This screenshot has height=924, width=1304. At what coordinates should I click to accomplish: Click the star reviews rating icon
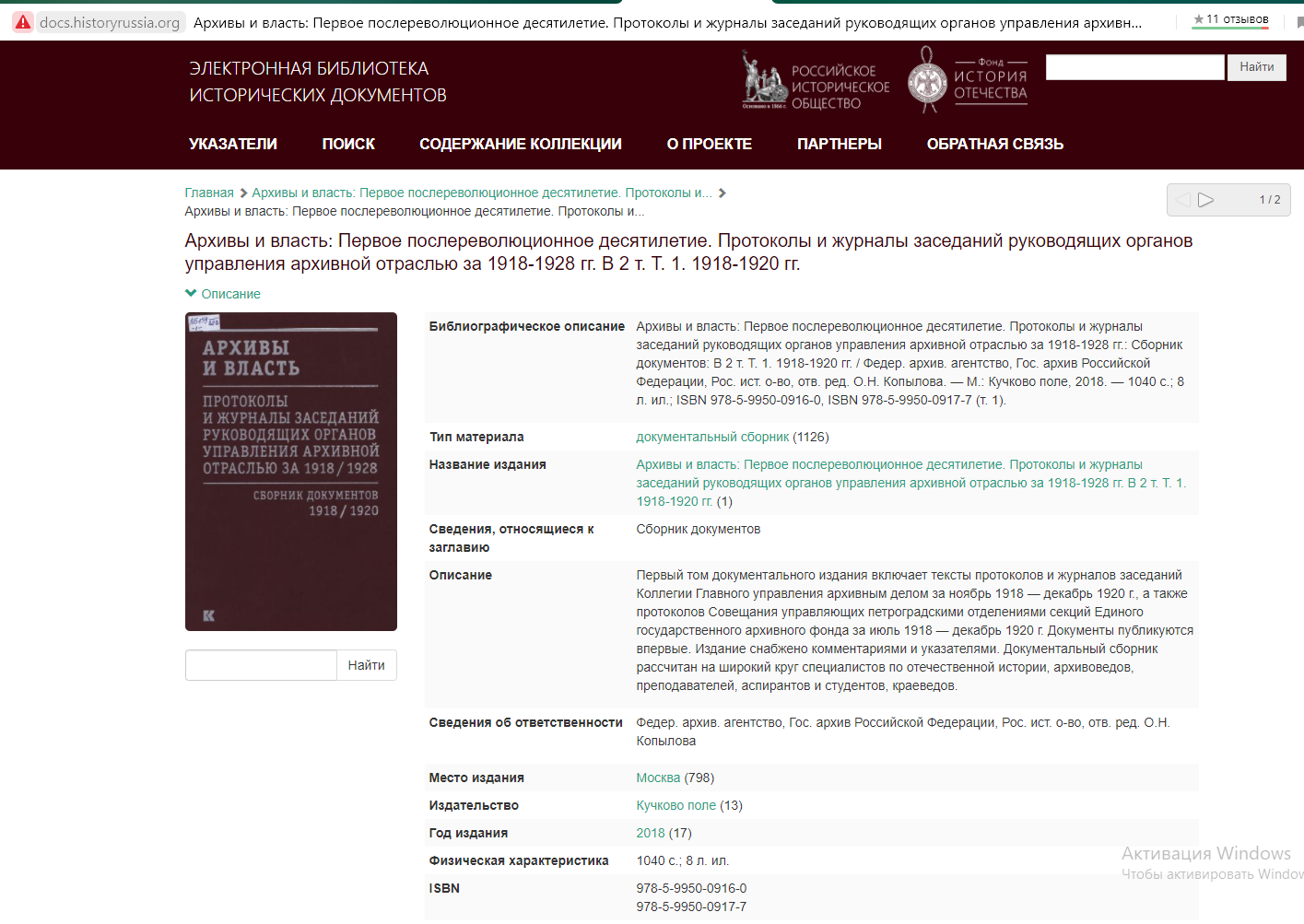(x=1198, y=19)
